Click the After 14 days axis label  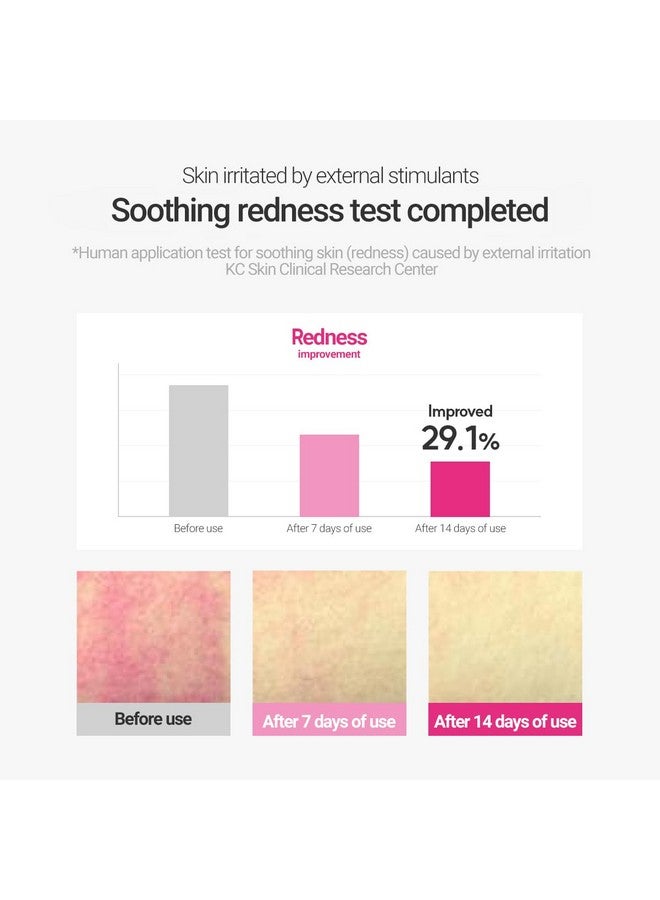[x=460, y=528]
